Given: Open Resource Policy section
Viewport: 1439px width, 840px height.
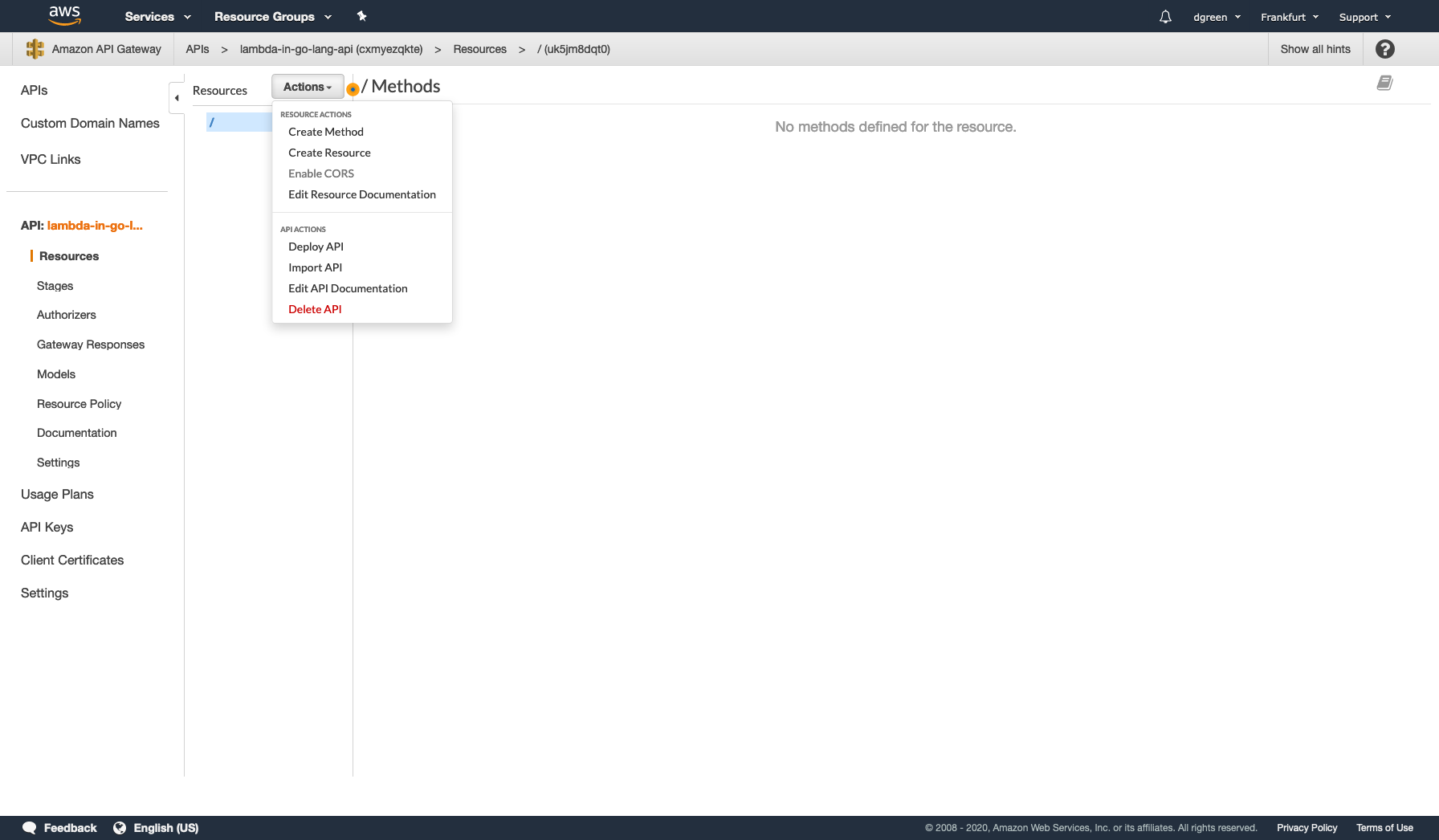Looking at the screenshot, I should (79, 404).
